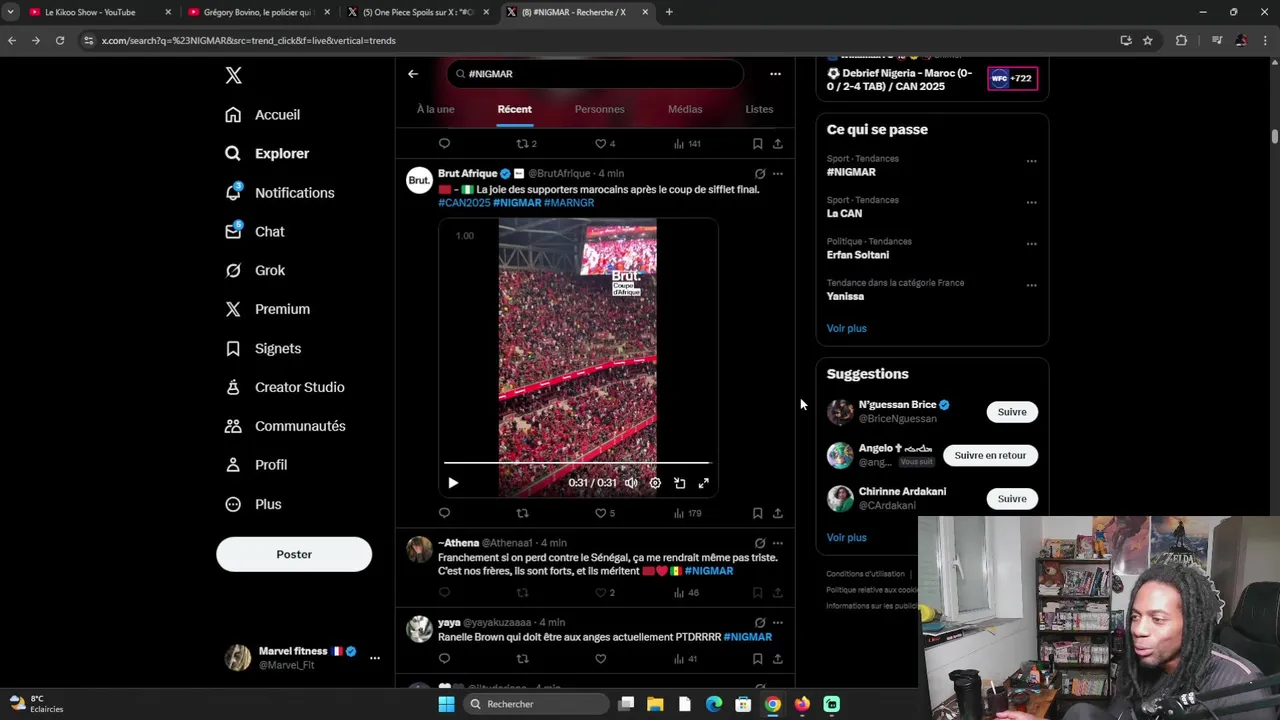Select the Récent tab
Image resolution: width=1280 pixels, height=720 pixels.
click(x=515, y=109)
